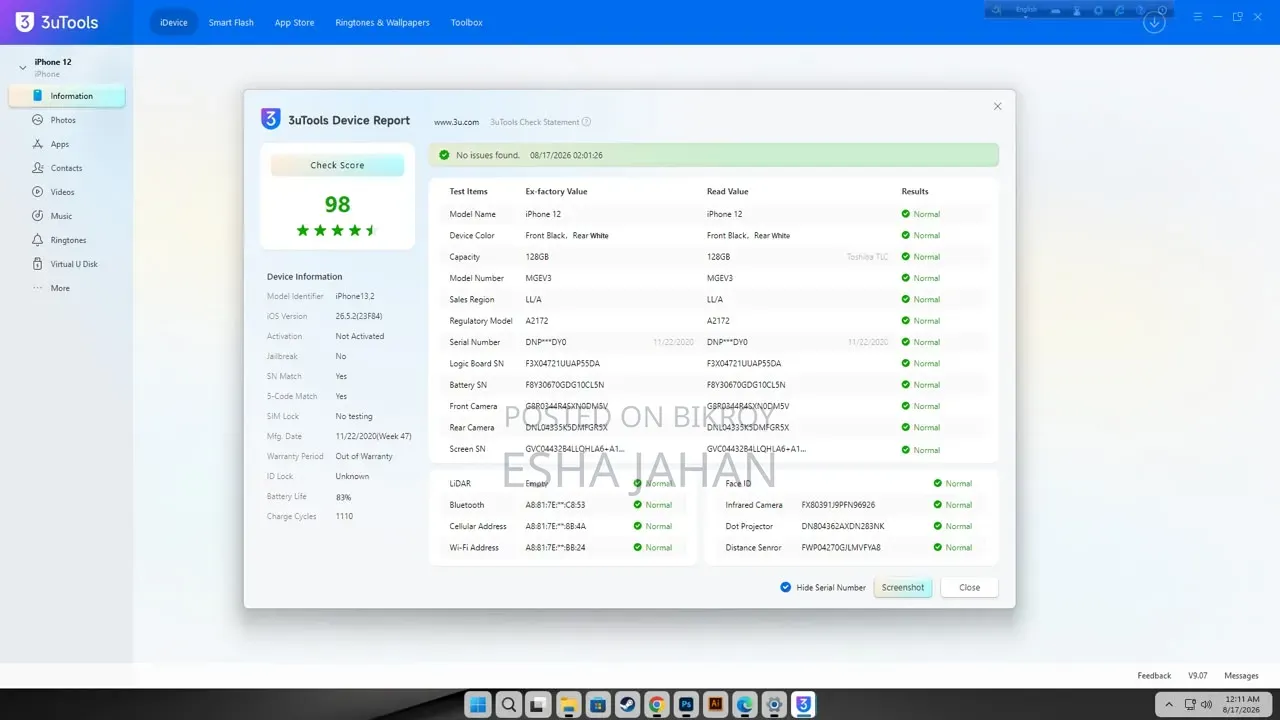Select Information in the sidebar
This screenshot has width=1280, height=720.
68,96
